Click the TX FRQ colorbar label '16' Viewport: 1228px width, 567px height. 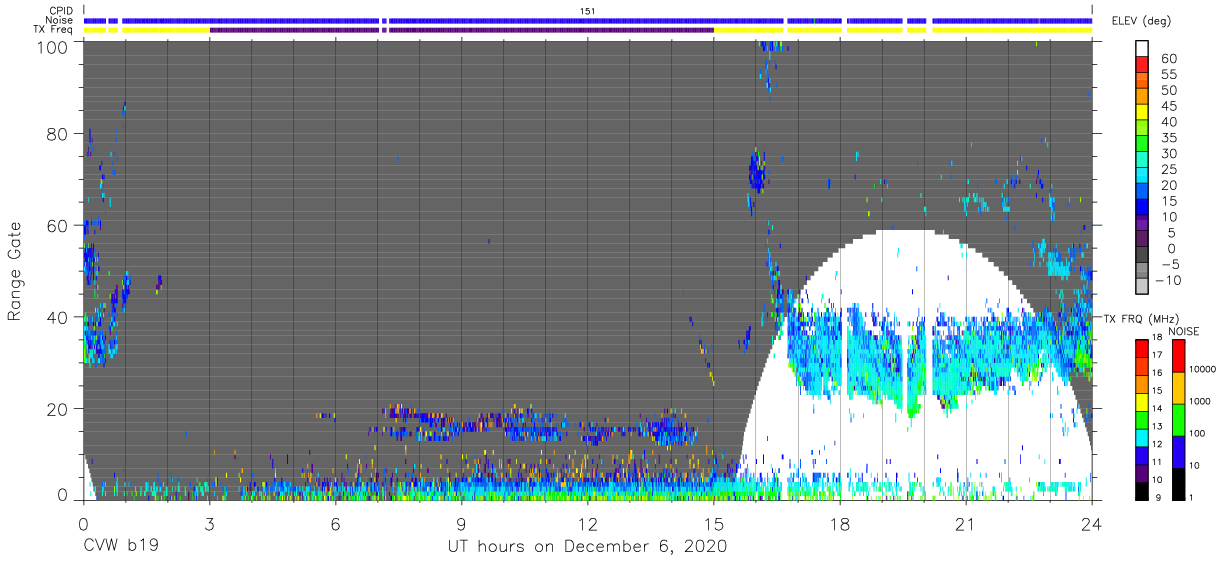1157,373
